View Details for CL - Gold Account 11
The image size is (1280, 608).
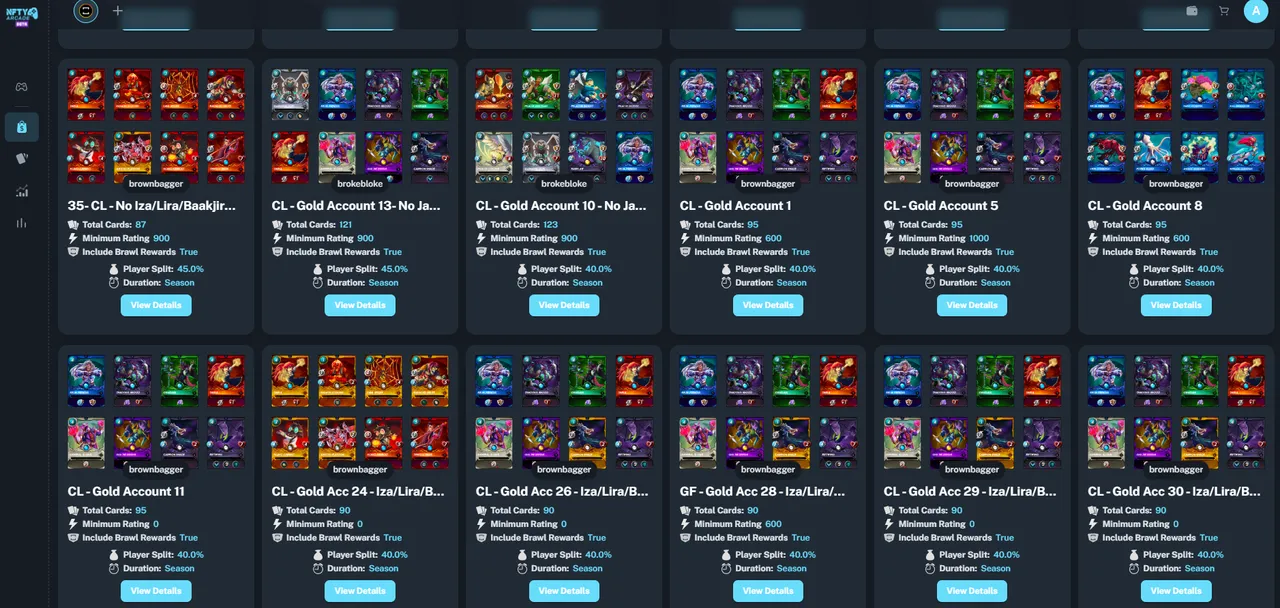point(156,590)
